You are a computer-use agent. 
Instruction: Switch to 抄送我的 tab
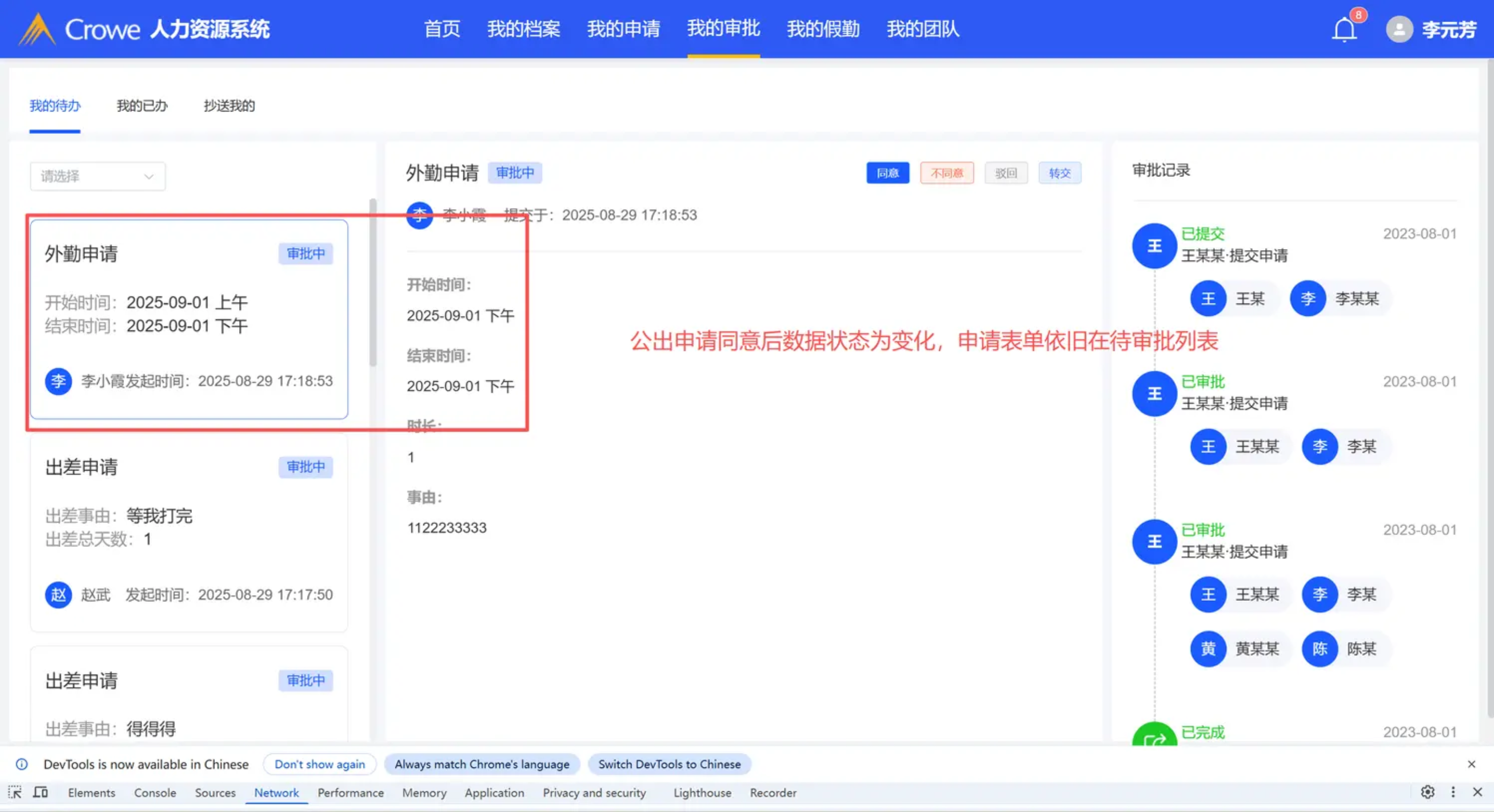[x=229, y=105]
